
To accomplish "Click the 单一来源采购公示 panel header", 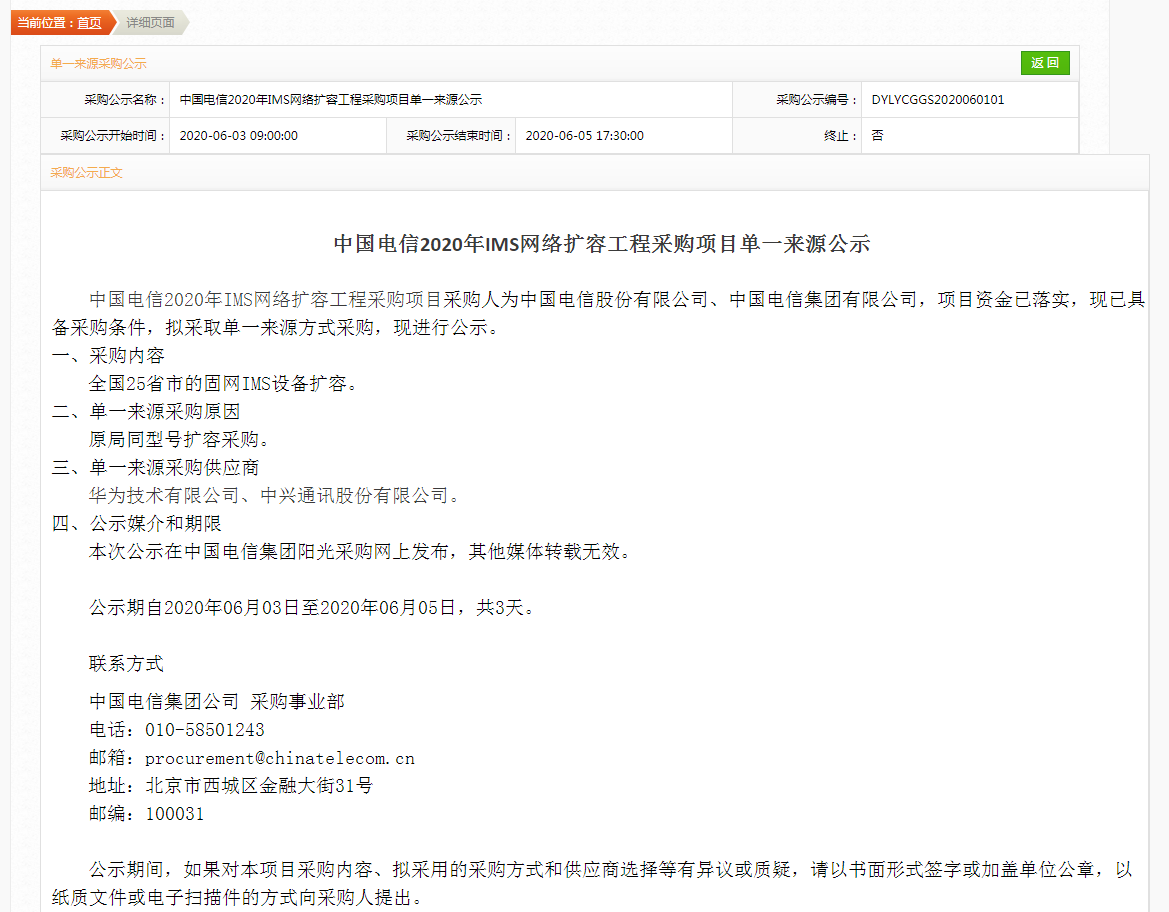I will pos(98,63).
